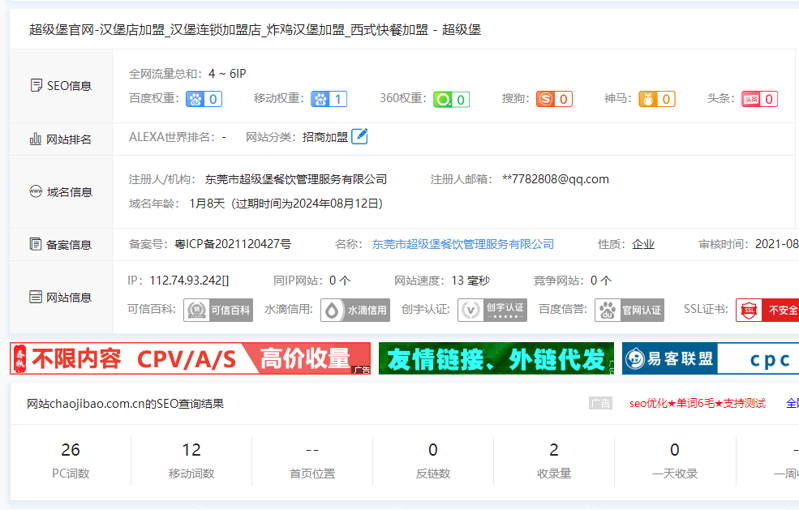Screen dimensions: 799x510
Task: Click the ICP number 粤ICP备2021120427号
Action: click(232, 244)
